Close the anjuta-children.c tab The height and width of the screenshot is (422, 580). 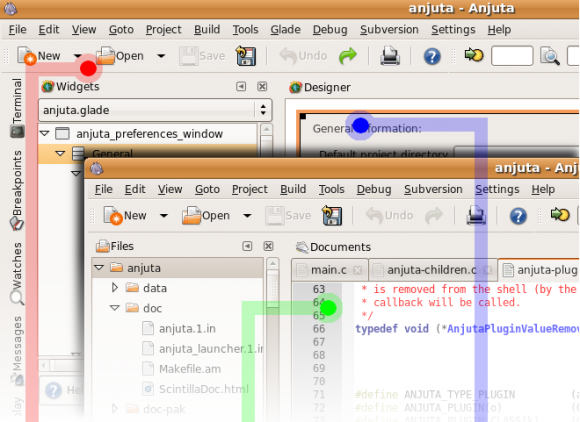(x=488, y=270)
